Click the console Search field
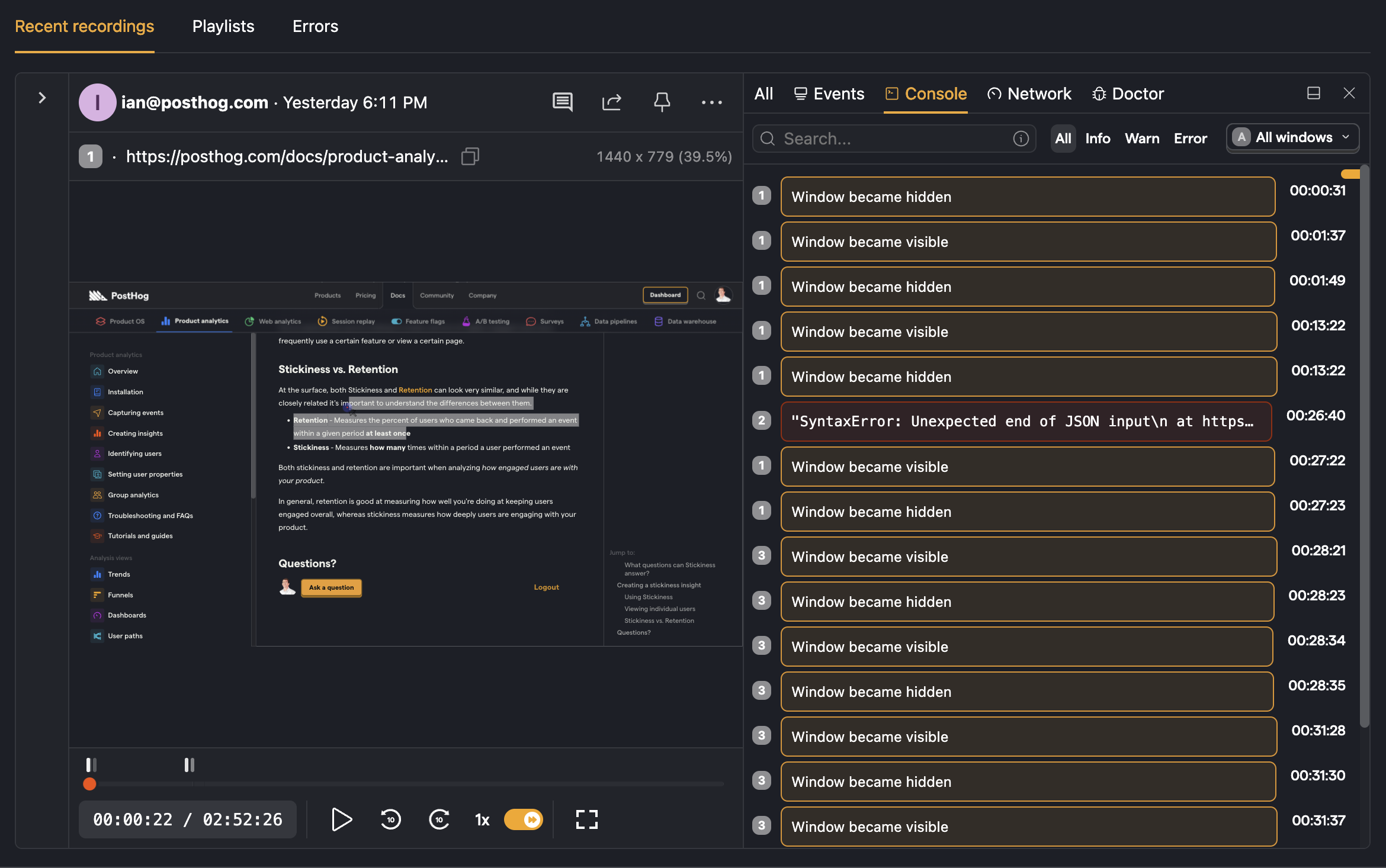This screenshot has width=1386, height=868. pos(893,139)
